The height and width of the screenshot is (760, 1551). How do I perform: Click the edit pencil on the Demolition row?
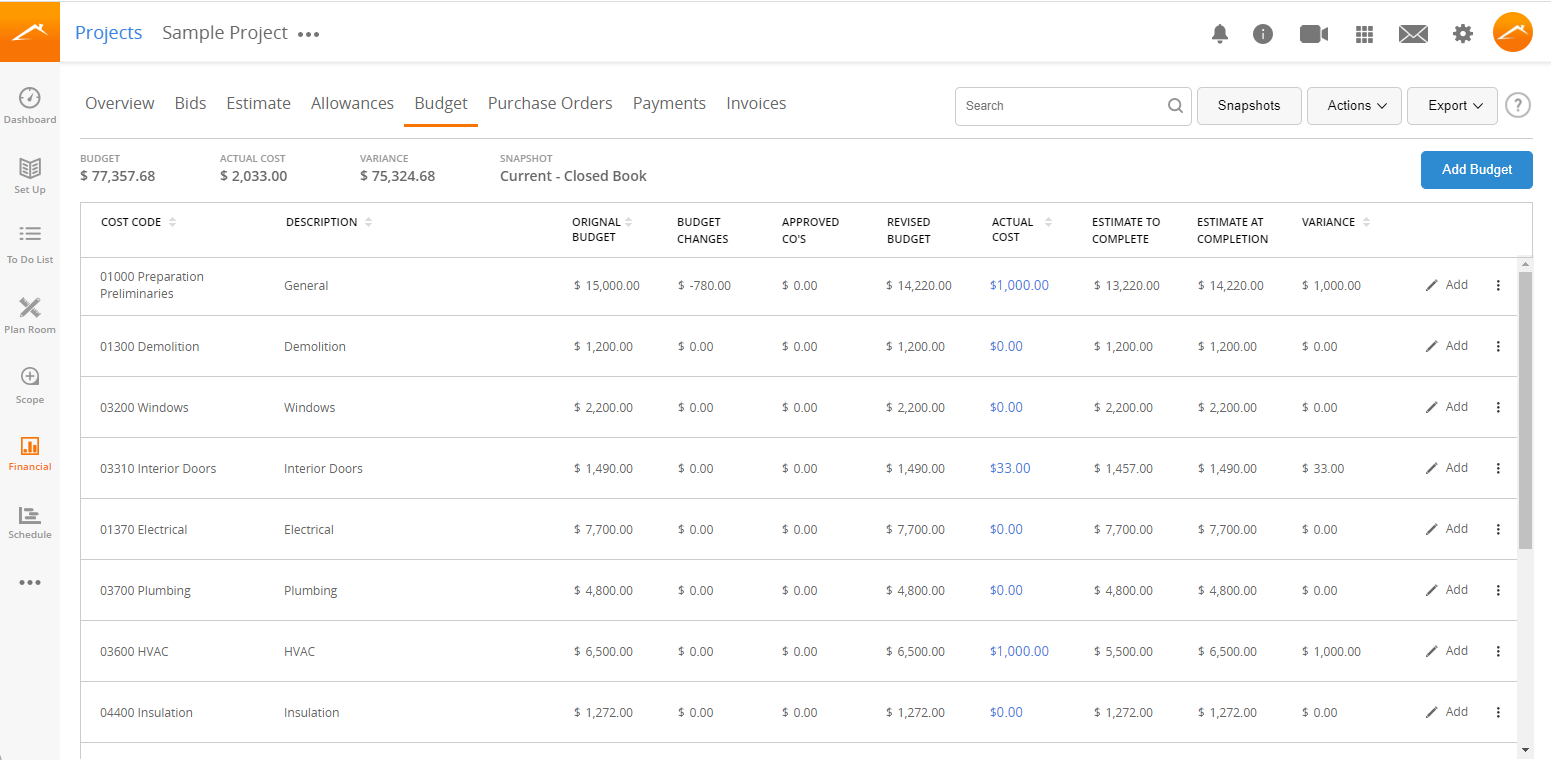point(1431,345)
